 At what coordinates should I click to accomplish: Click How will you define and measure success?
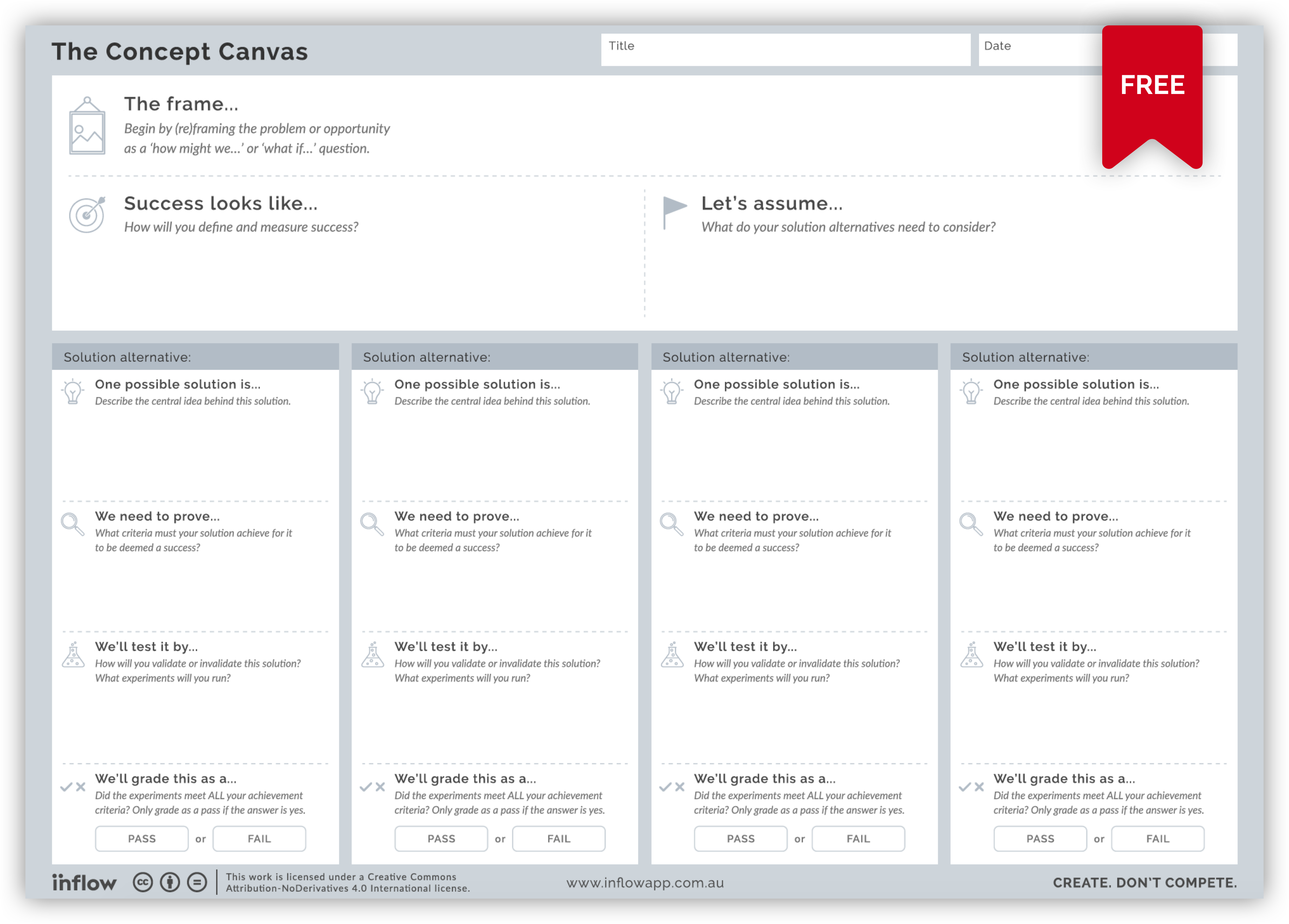(x=241, y=227)
